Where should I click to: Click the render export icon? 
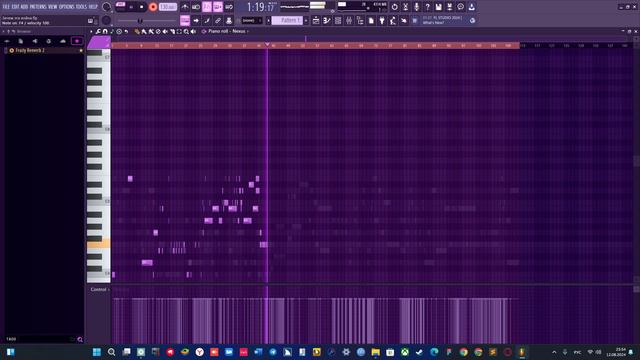click(x=449, y=7)
